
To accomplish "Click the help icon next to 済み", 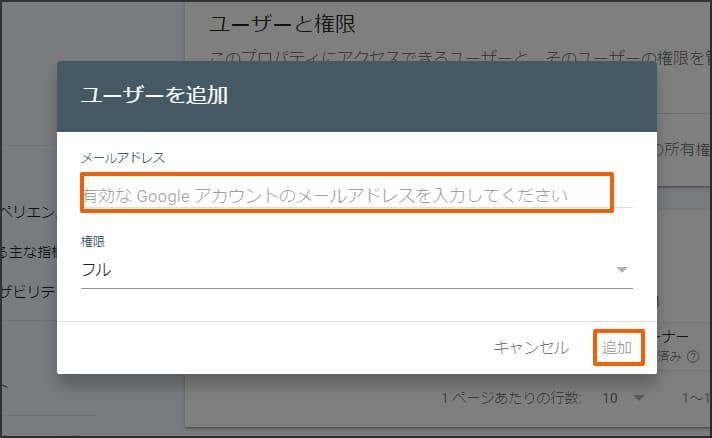I will 693,357.
